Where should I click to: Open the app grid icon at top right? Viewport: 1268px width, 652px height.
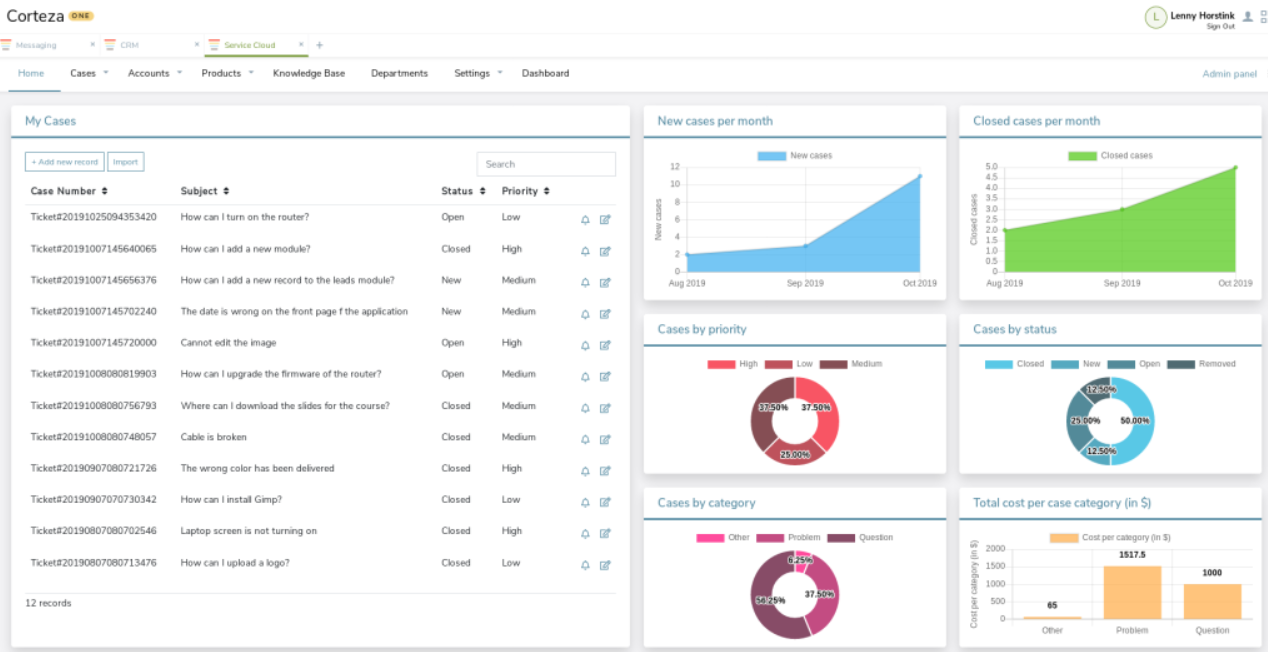click(1262, 16)
